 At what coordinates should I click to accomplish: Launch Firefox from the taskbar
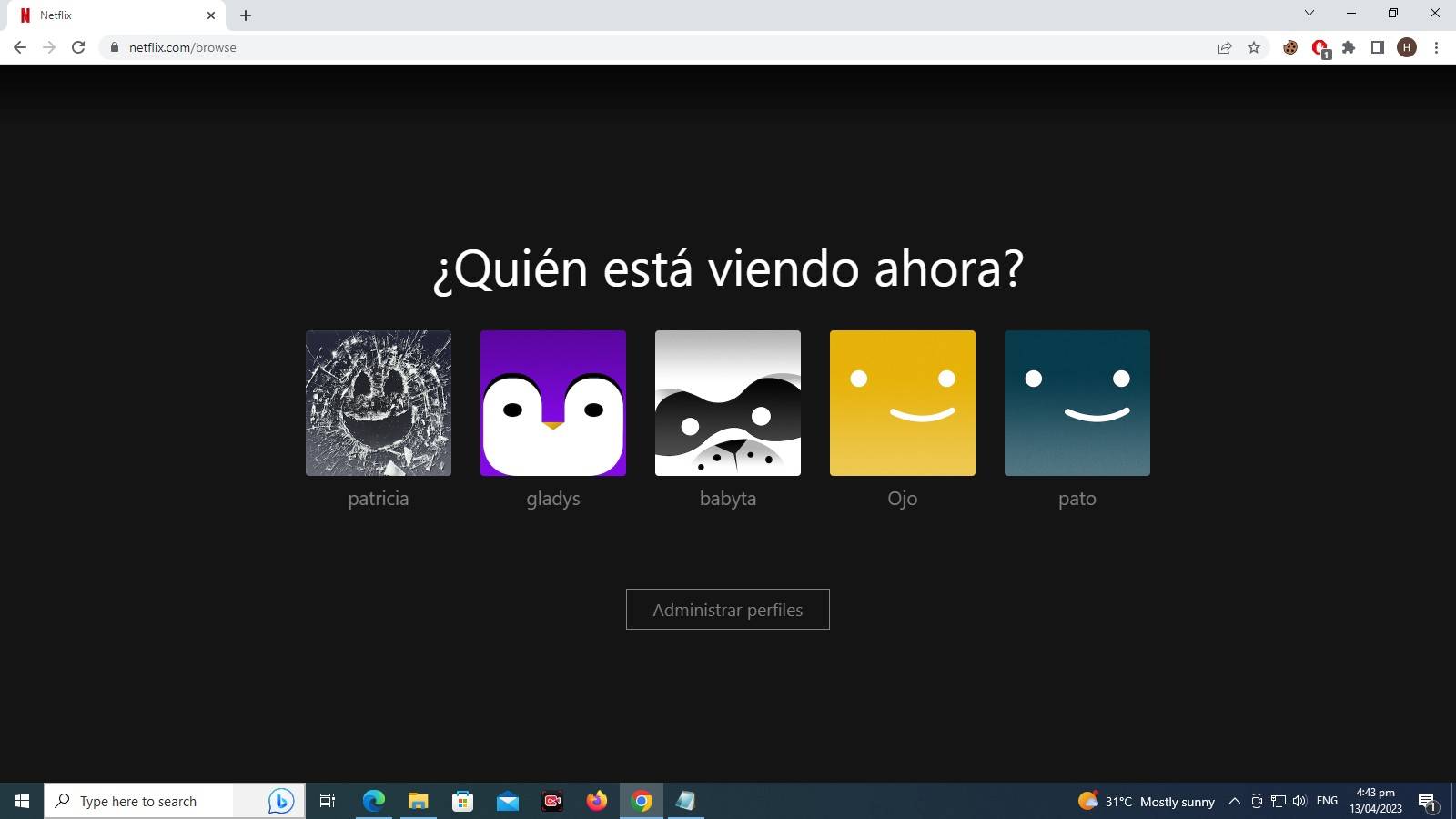pos(597,801)
